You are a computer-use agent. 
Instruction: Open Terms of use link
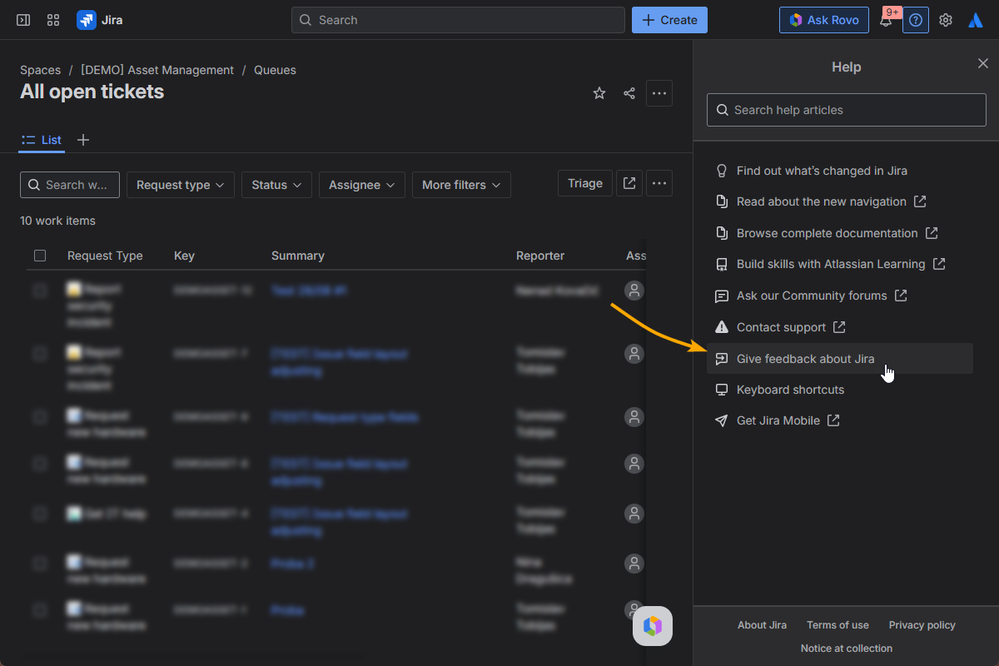pos(837,625)
